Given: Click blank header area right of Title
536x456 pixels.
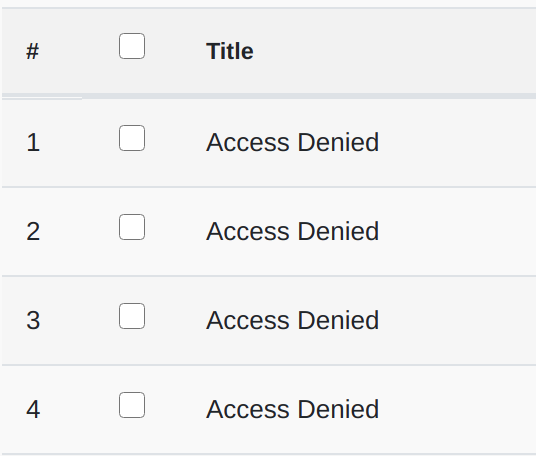Looking at the screenshot, I should (395, 51).
